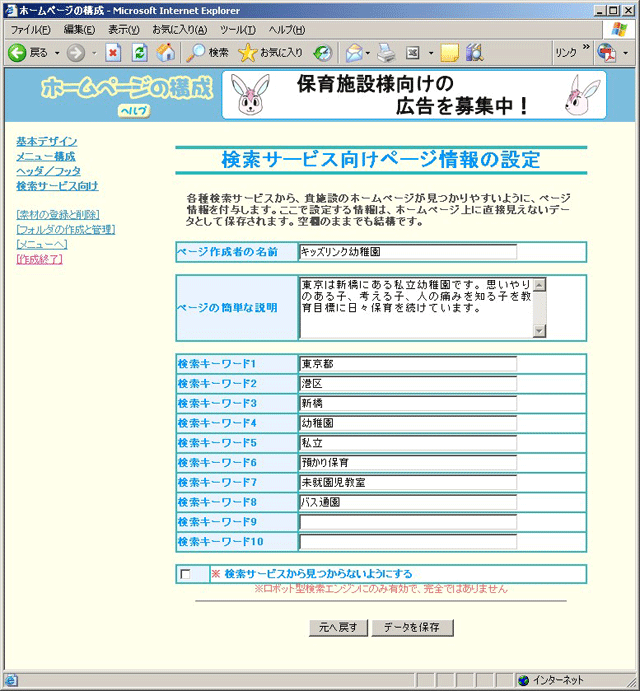The height and width of the screenshot is (691, 640).
Task: Open the Edit button dropdown arrow
Action: pos(431,53)
